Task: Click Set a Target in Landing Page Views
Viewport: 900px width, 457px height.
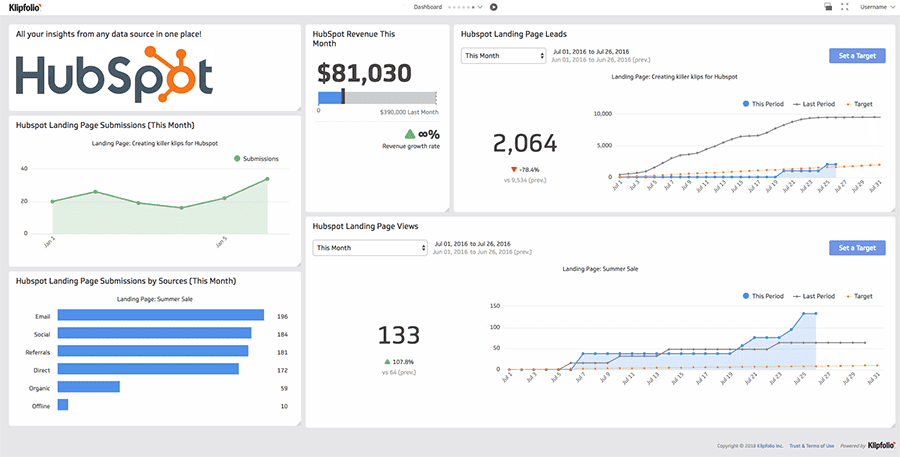Action: (x=857, y=248)
